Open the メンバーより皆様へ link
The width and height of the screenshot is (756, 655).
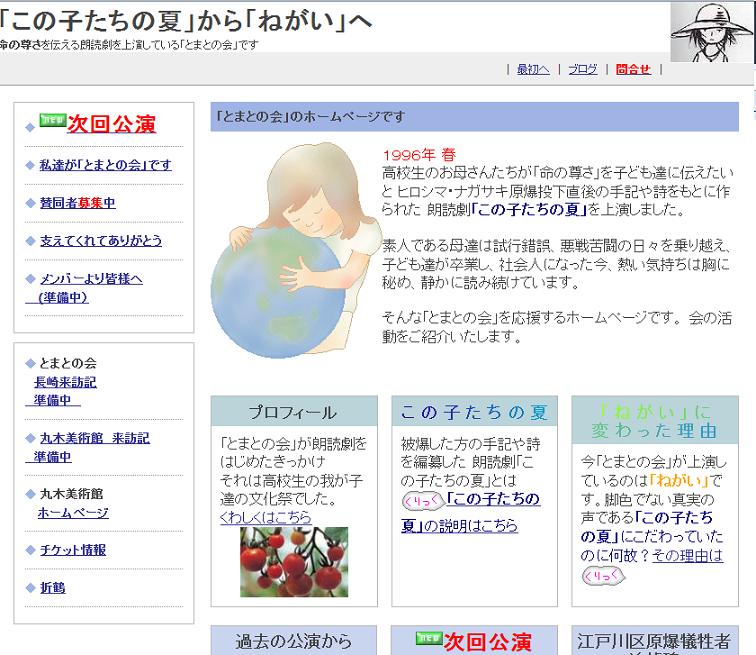pos(91,279)
